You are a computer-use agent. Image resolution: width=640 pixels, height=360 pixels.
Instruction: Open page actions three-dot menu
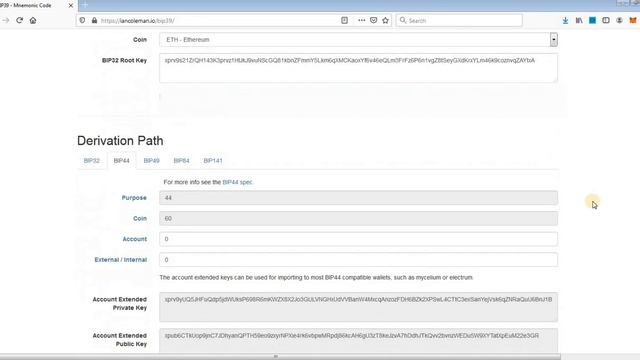tap(362, 20)
